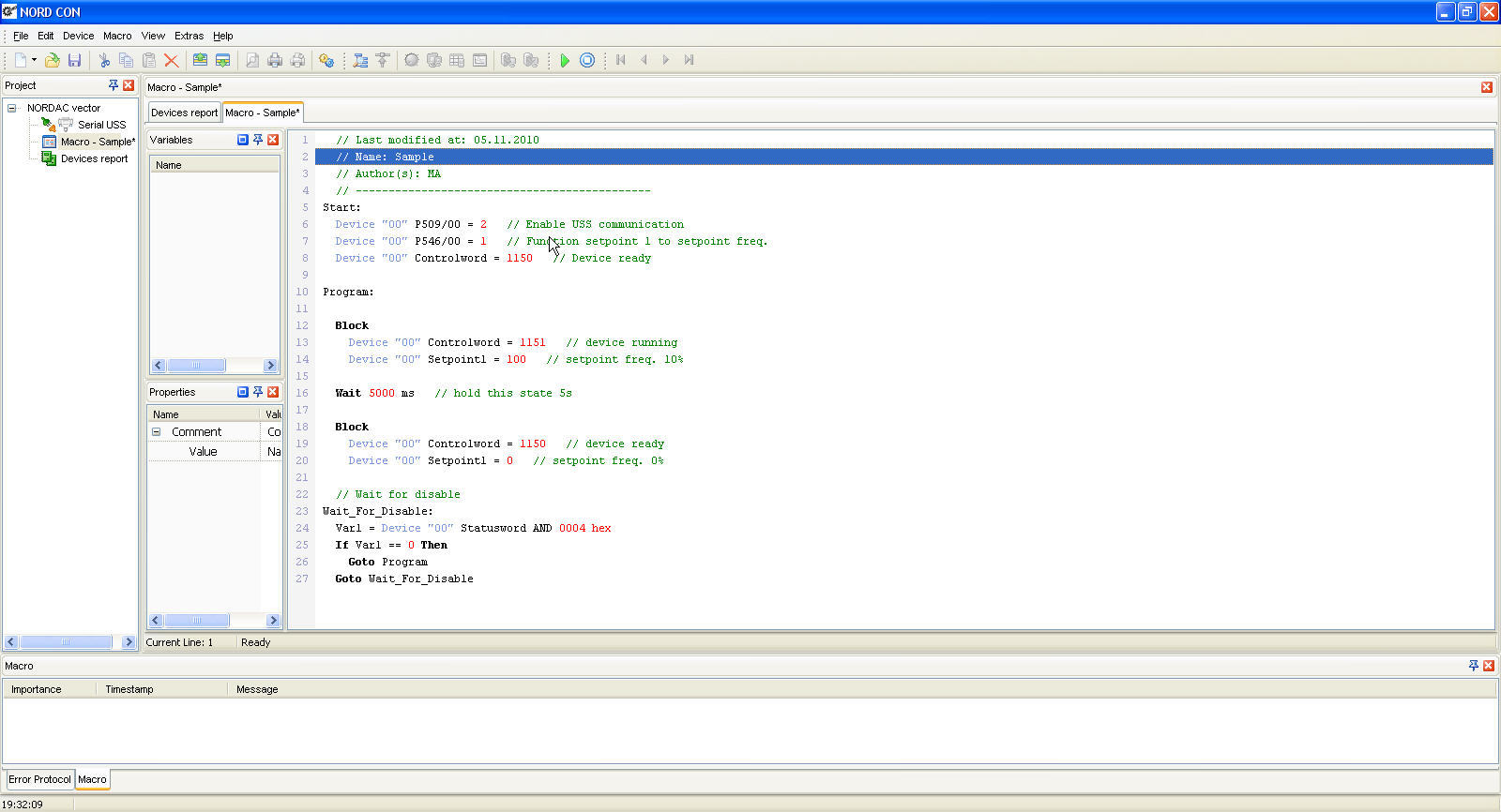Image resolution: width=1501 pixels, height=812 pixels.
Task: Stop the macro with blue stop button
Action: coord(587,60)
